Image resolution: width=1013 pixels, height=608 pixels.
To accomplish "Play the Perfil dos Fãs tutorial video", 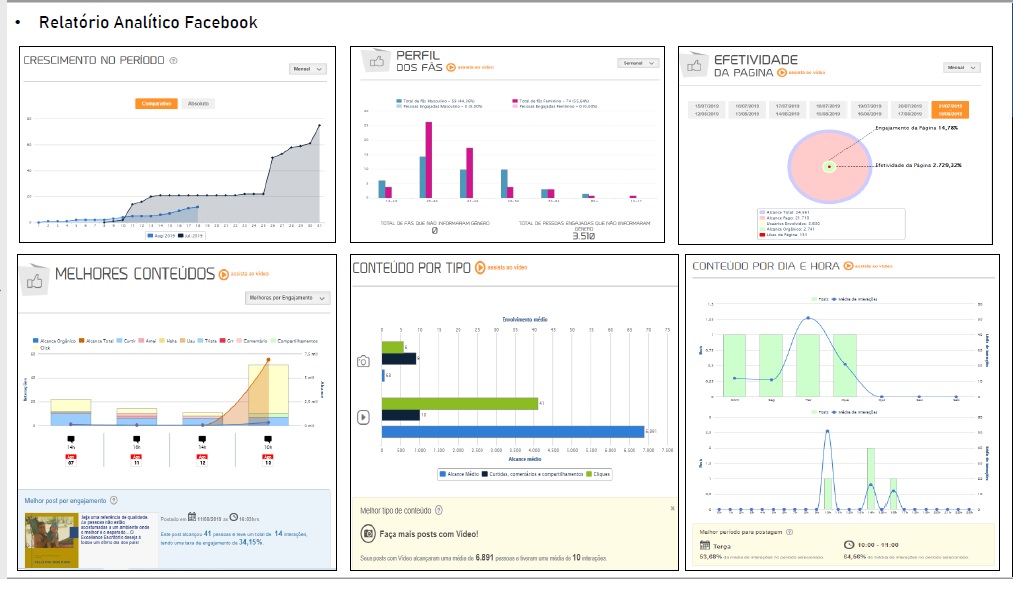I will (452, 68).
